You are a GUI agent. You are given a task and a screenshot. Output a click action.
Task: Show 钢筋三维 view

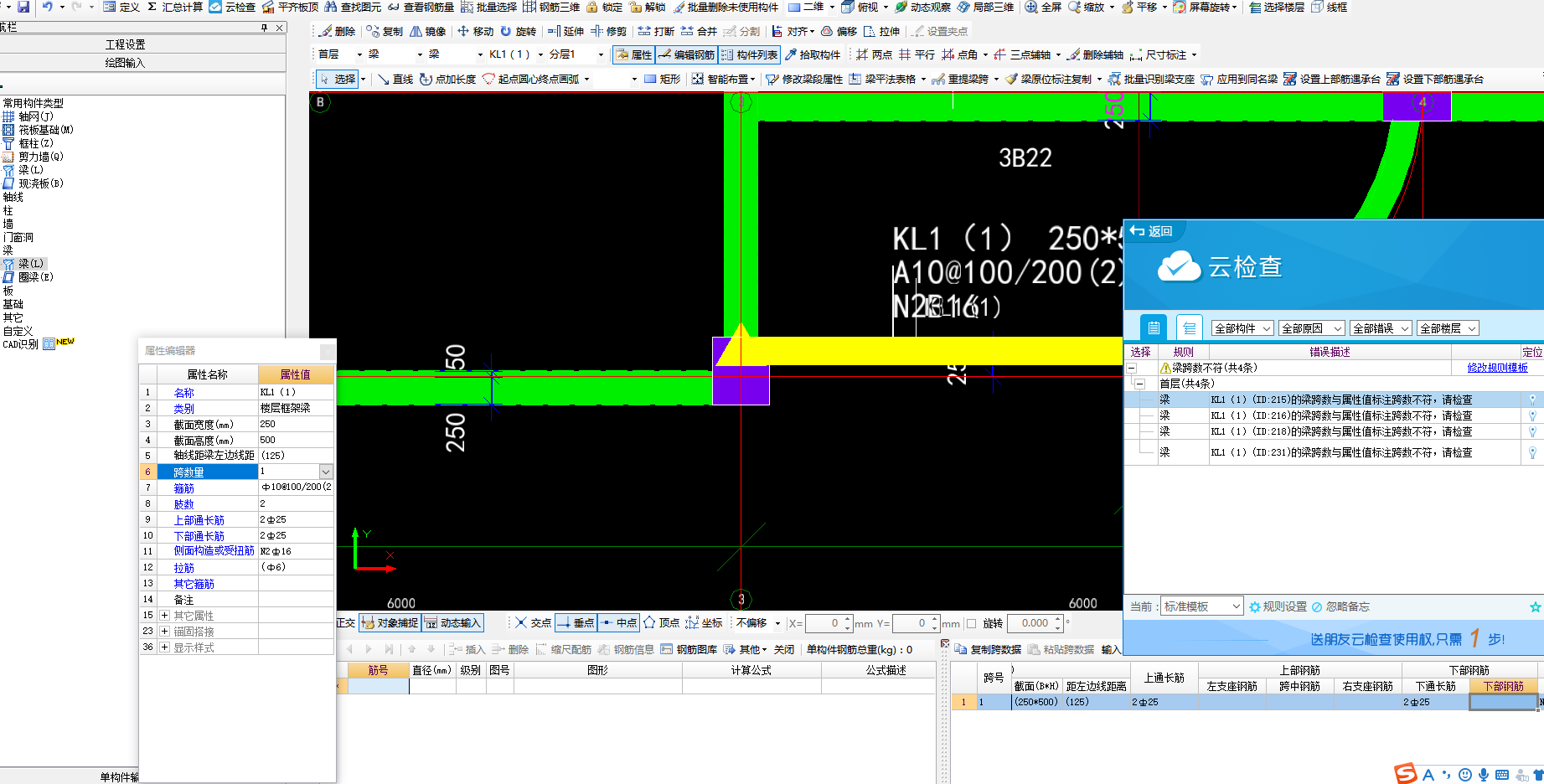click(551, 7)
